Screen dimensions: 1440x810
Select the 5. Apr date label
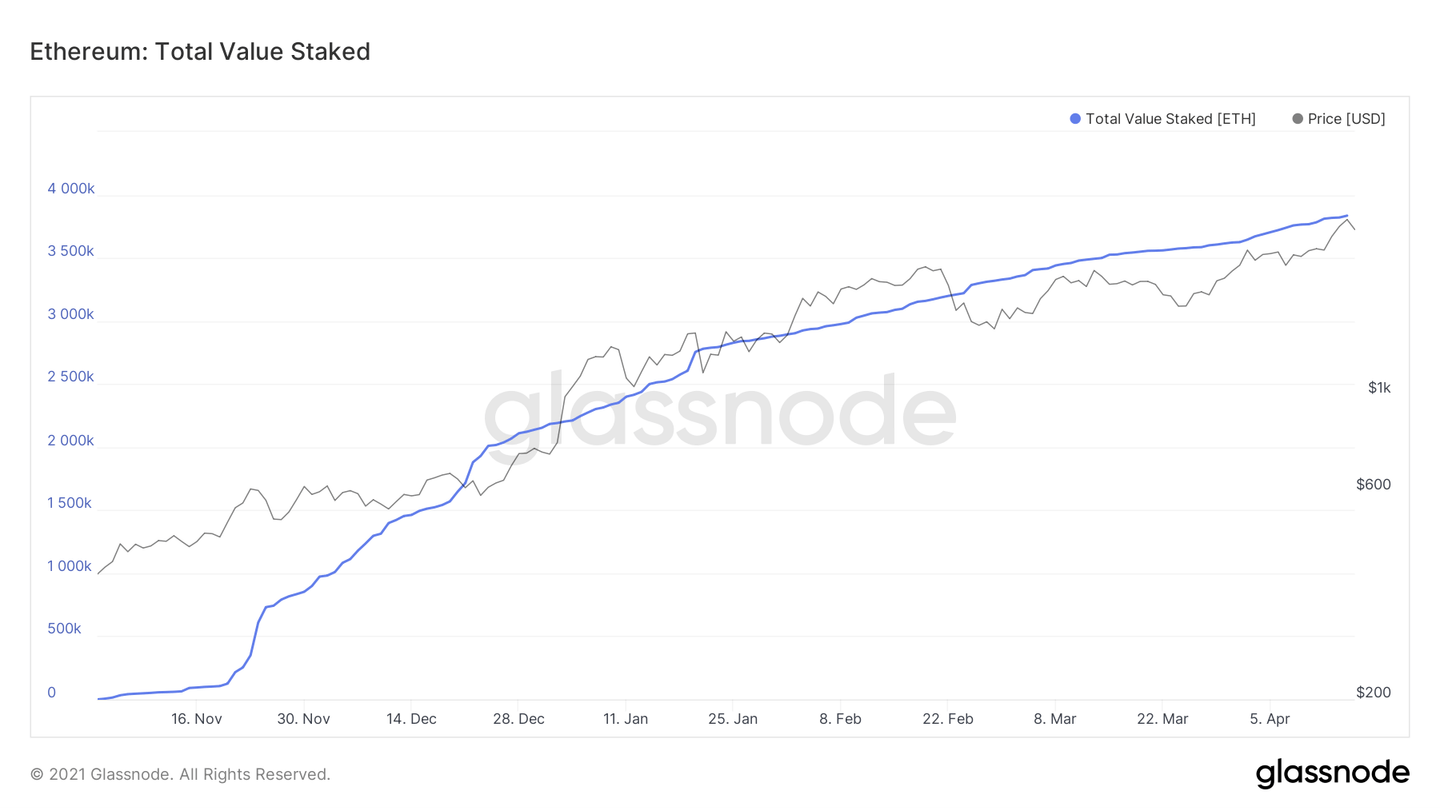pos(1270,719)
